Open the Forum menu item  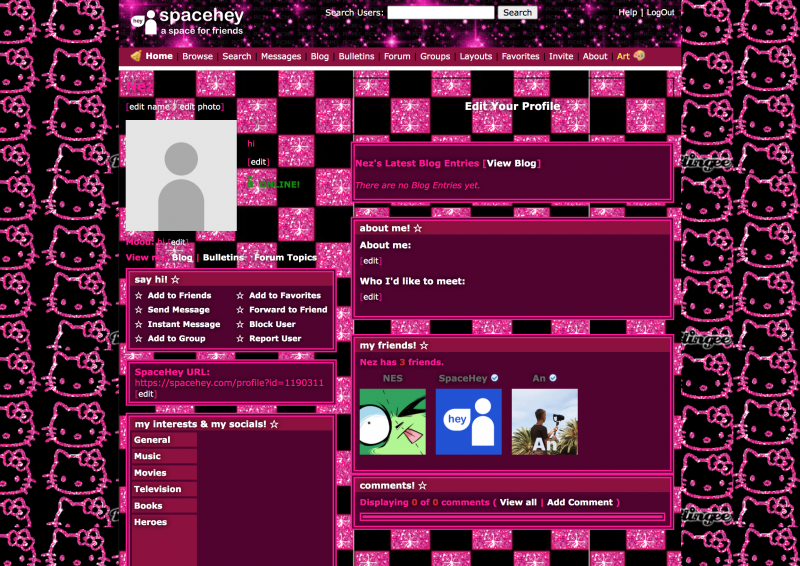click(397, 56)
